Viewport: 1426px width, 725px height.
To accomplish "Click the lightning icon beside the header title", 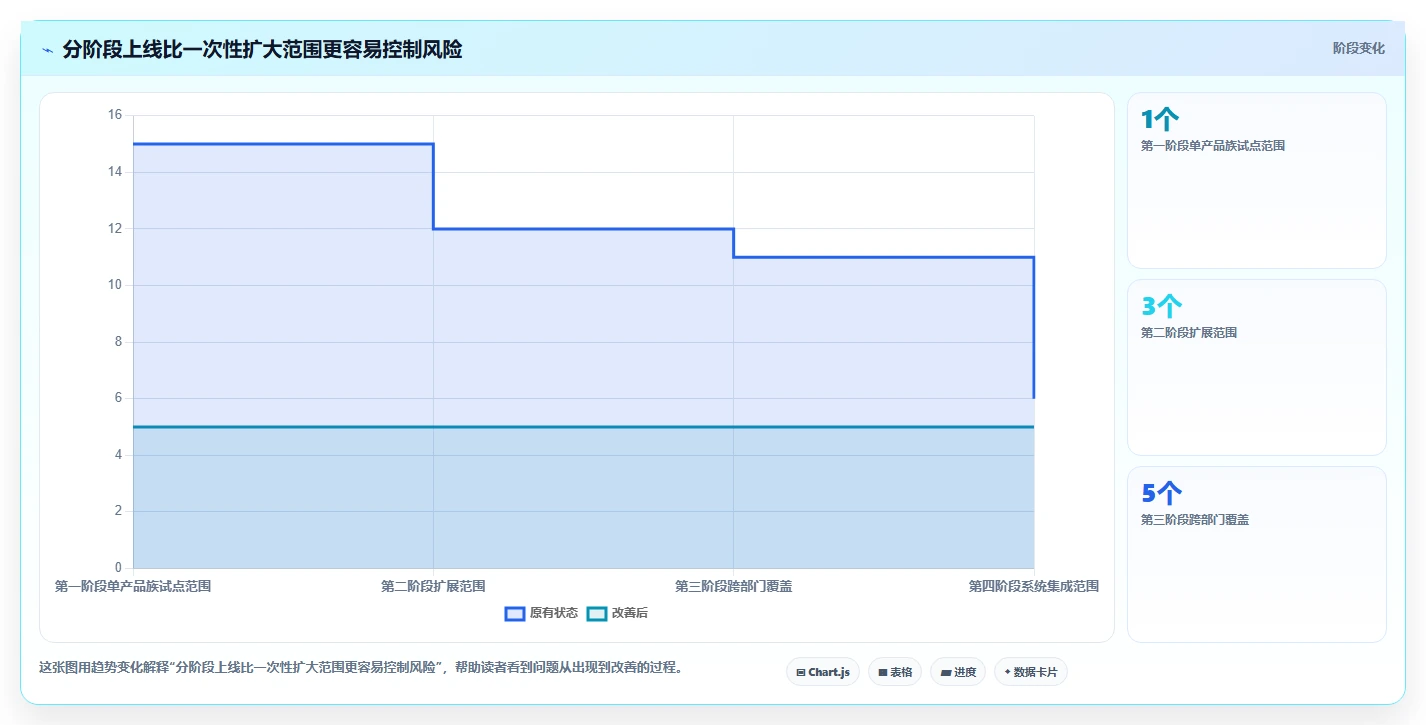I will (47, 50).
